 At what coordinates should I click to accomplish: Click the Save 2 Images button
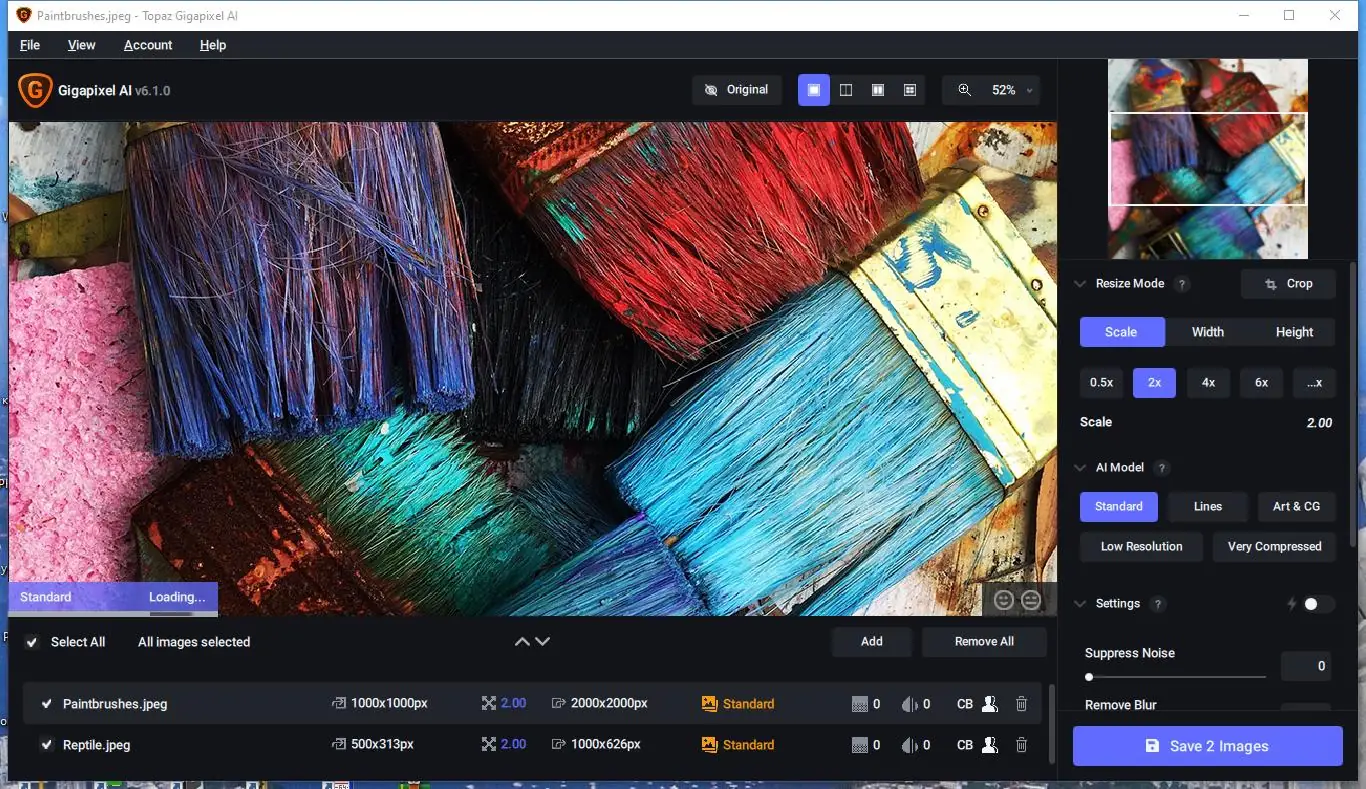click(1207, 746)
